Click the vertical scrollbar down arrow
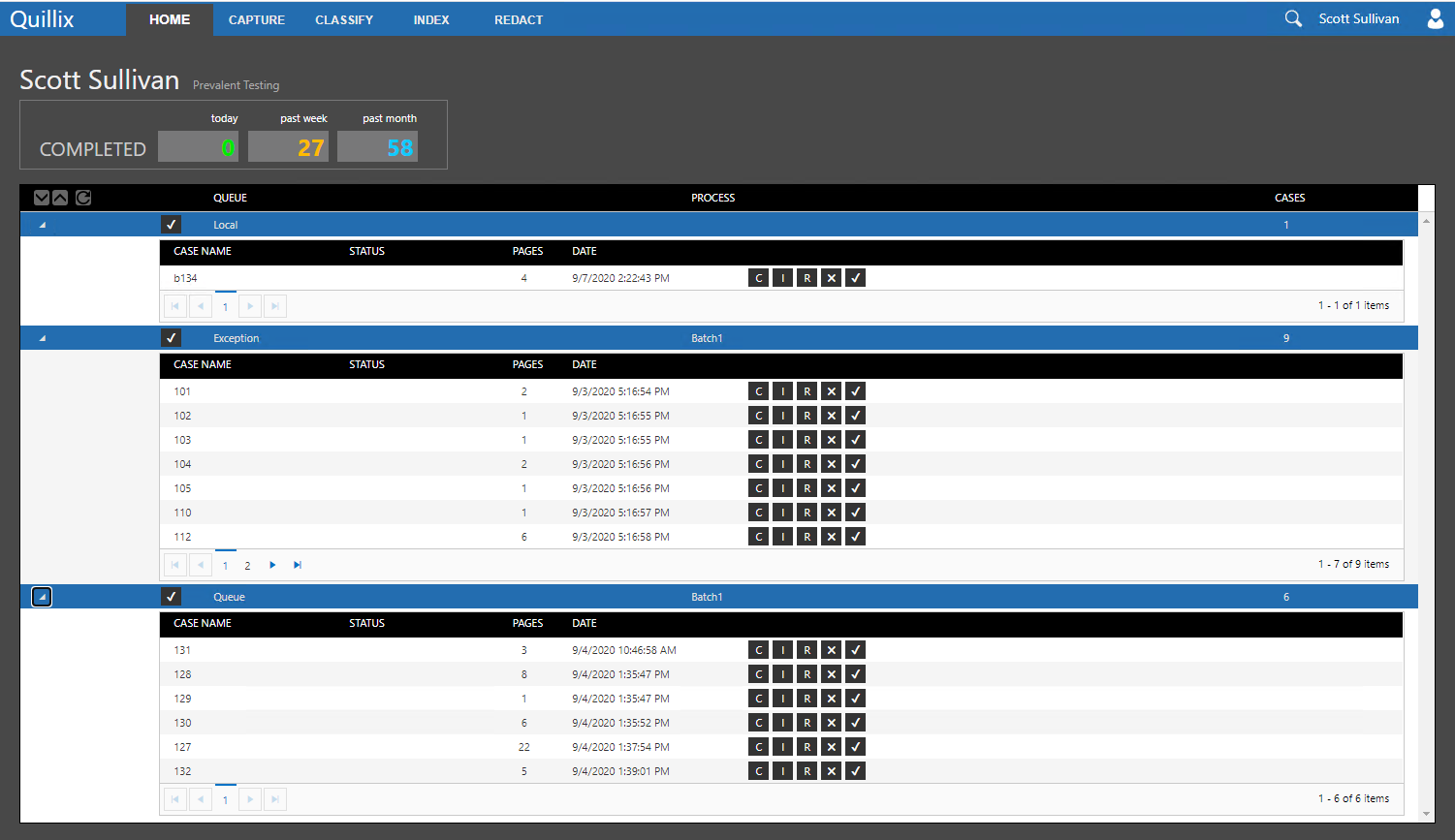The width and height of the screenshot is (1455, 840). pos(1426,814)
